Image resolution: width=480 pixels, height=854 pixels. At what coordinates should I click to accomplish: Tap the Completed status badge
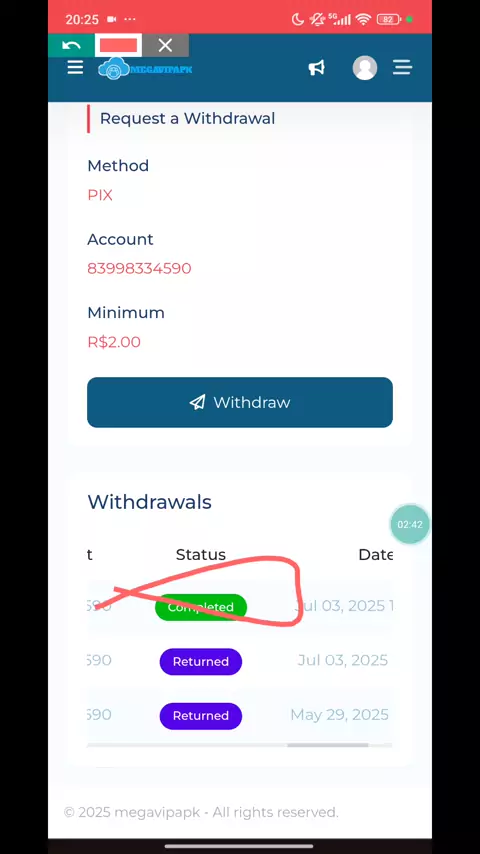(x=201, y=607)
